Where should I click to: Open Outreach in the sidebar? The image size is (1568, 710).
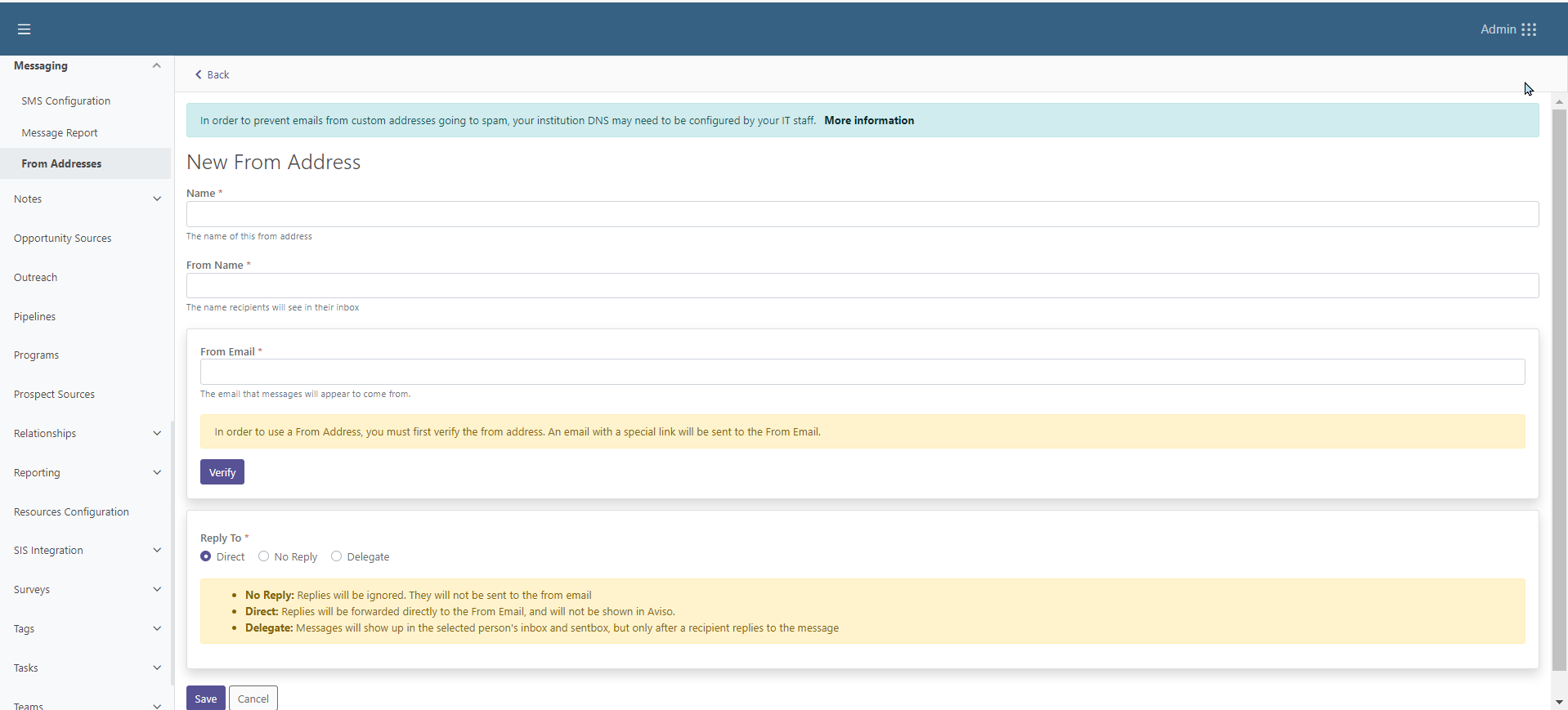[36, 277]
